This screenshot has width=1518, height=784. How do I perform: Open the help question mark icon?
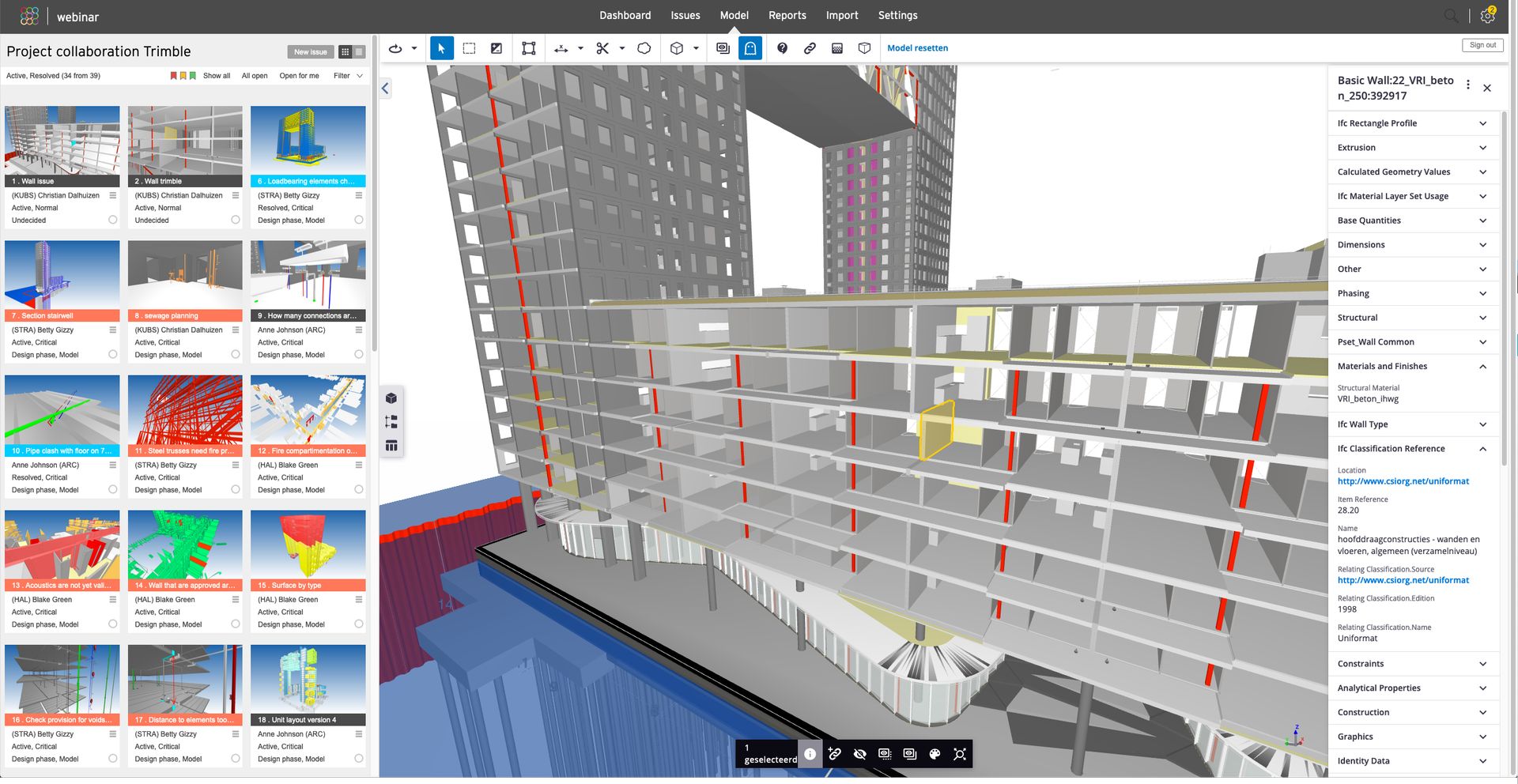pos(782,48)
